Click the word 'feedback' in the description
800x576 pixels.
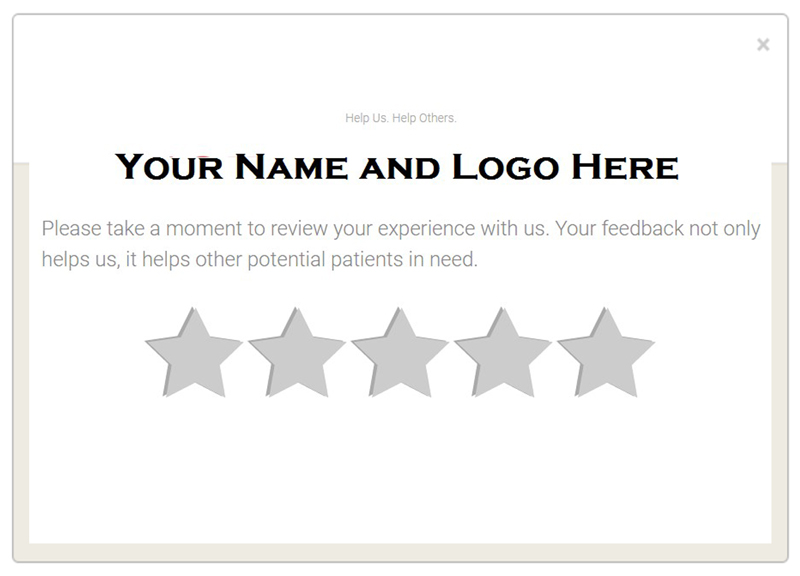(642, 228)
